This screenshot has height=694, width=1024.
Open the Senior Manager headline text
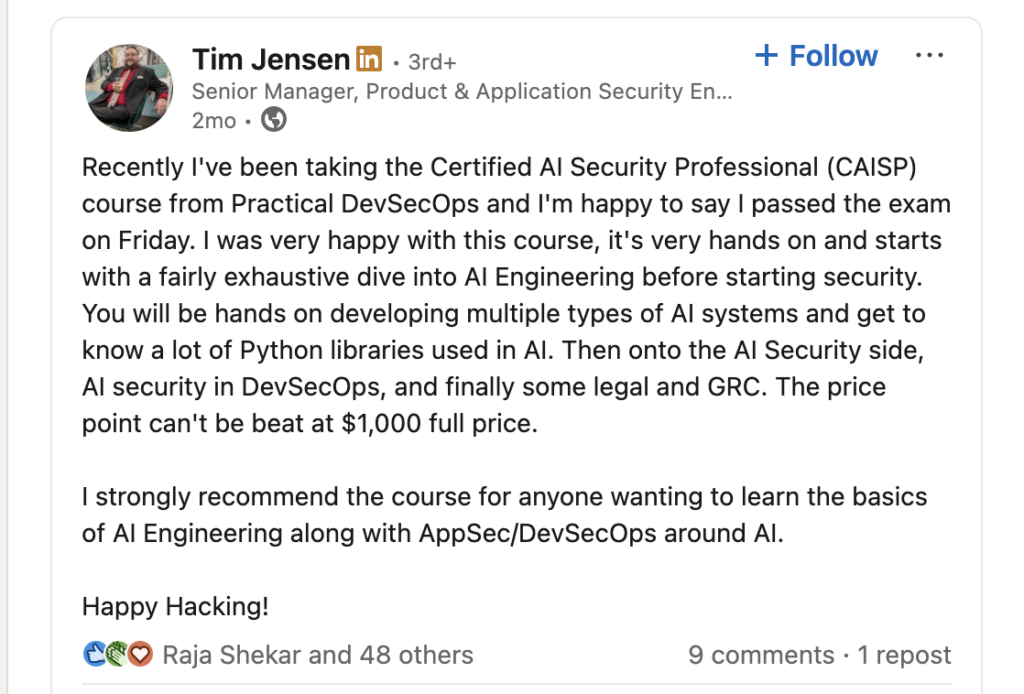(462, 91)
